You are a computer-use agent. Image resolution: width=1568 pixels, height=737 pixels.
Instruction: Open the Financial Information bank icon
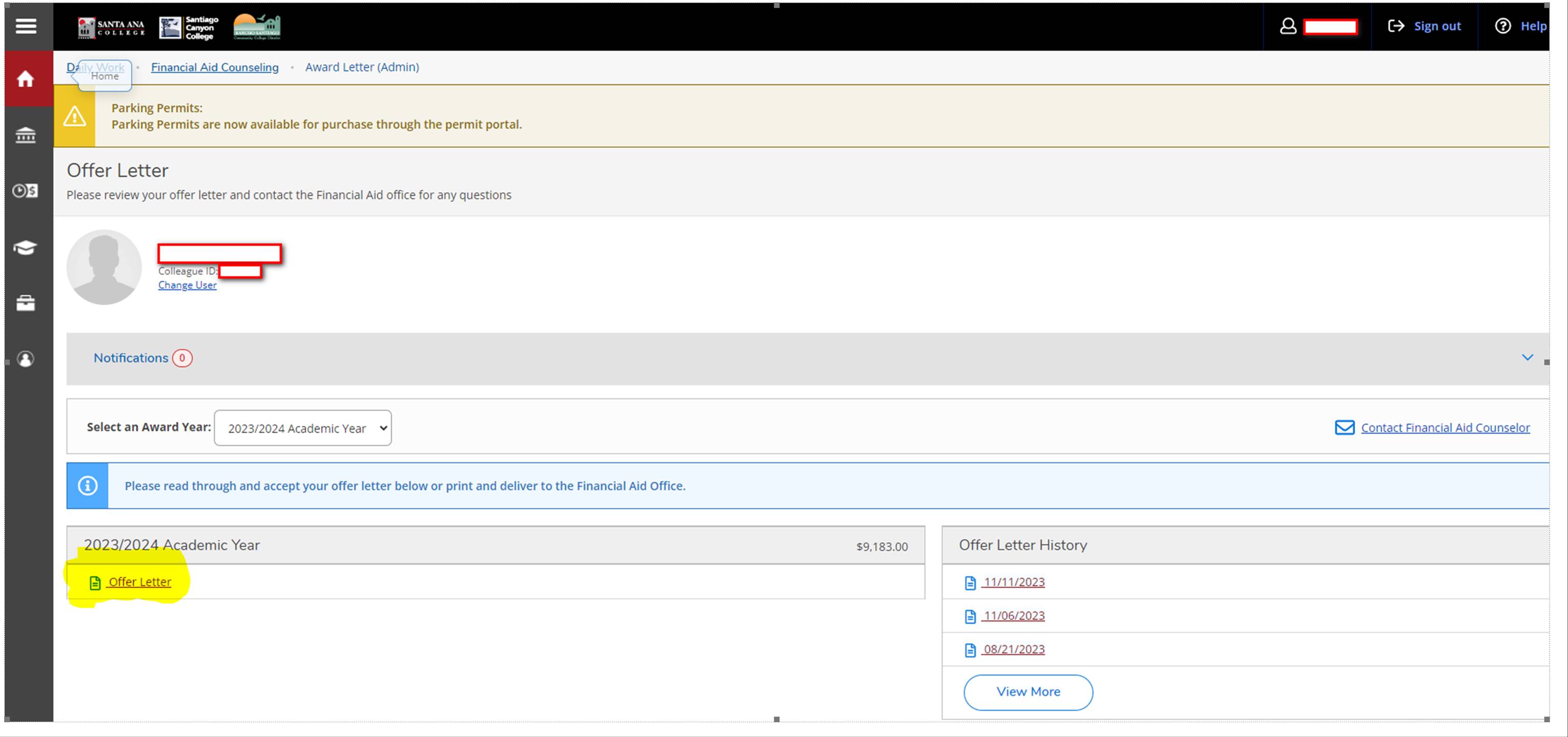26,135
